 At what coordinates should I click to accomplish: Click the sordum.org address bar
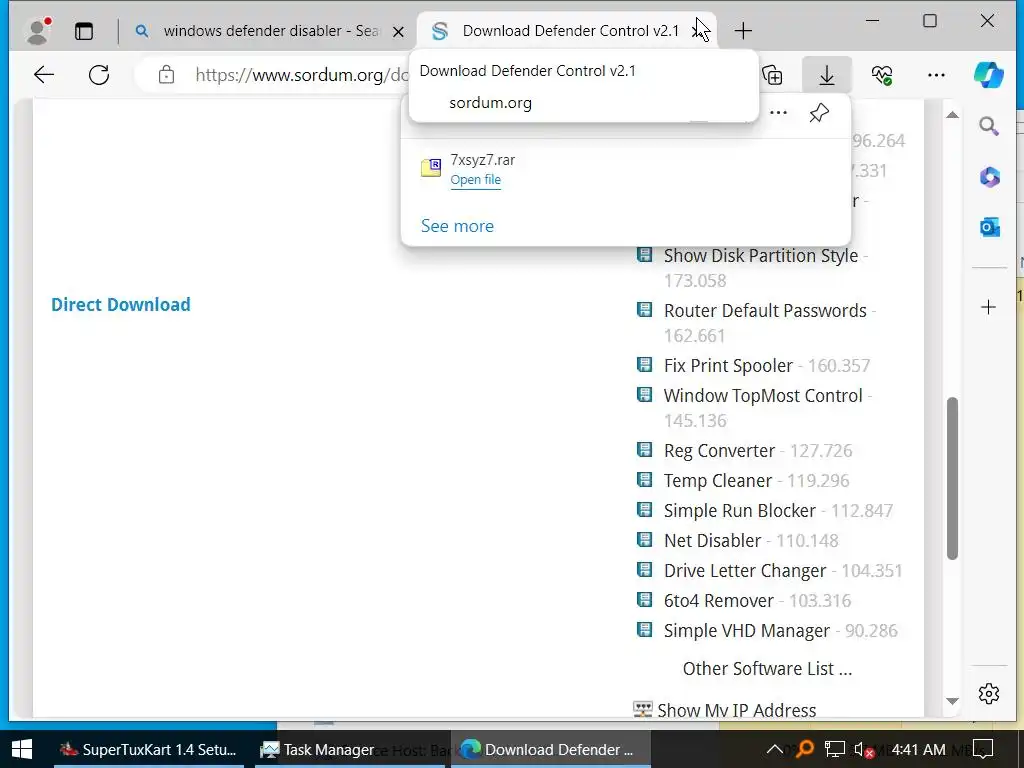pyautogui.click(x=302, y=75)
